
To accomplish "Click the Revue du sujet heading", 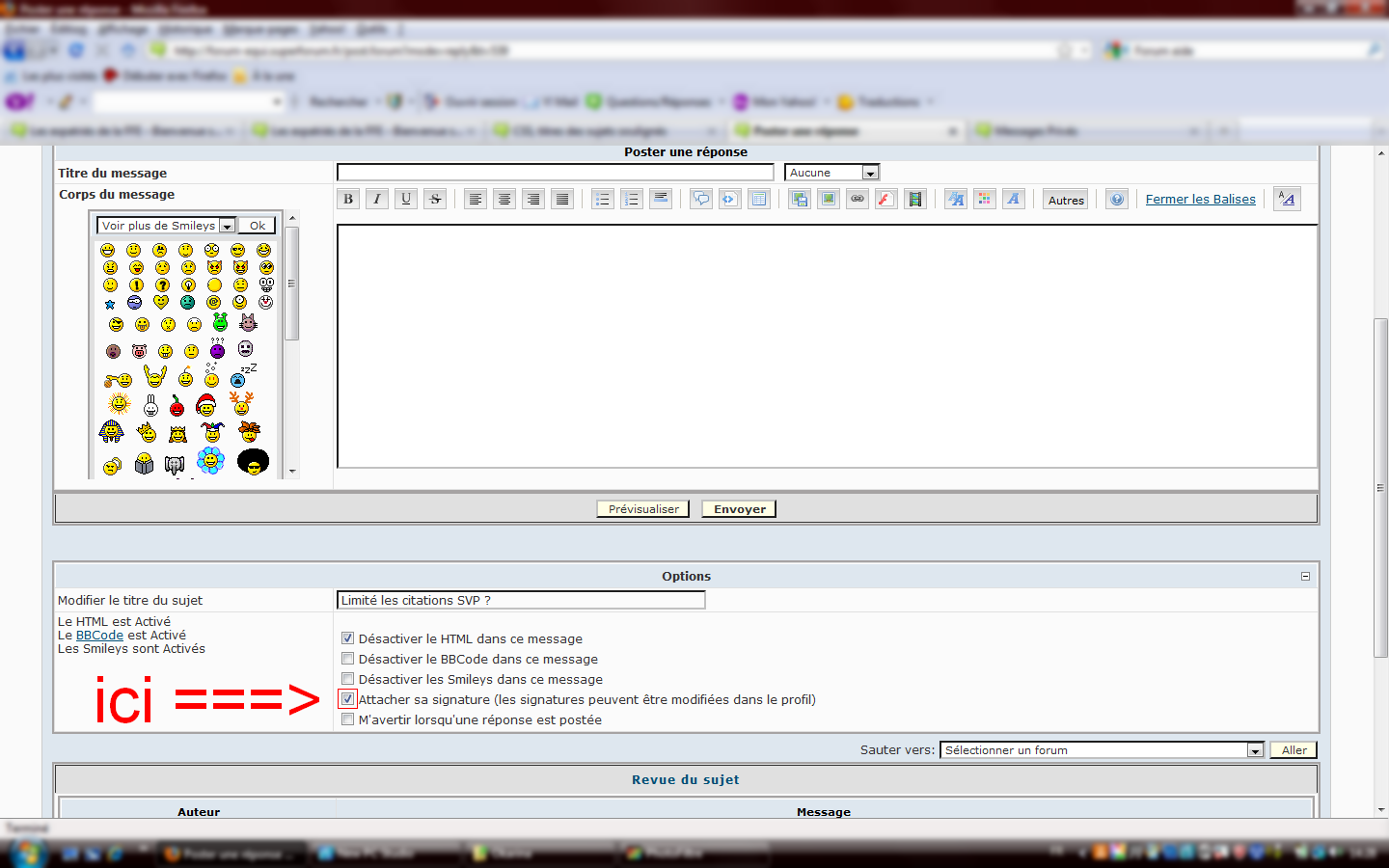I will coord(686,779).
